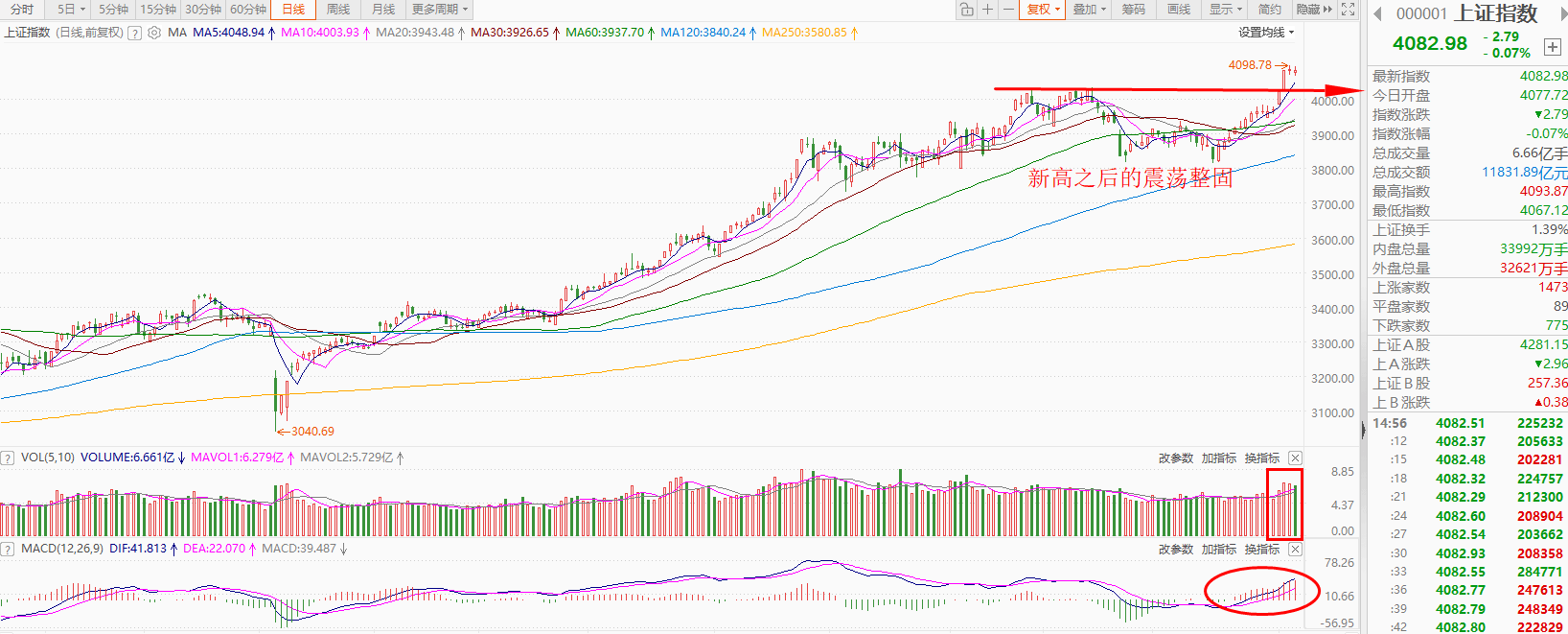Viewport: 1568px width, 634px height.
Task: Toggle 简约 simplified display mode
Action: tap(1269, 10)
